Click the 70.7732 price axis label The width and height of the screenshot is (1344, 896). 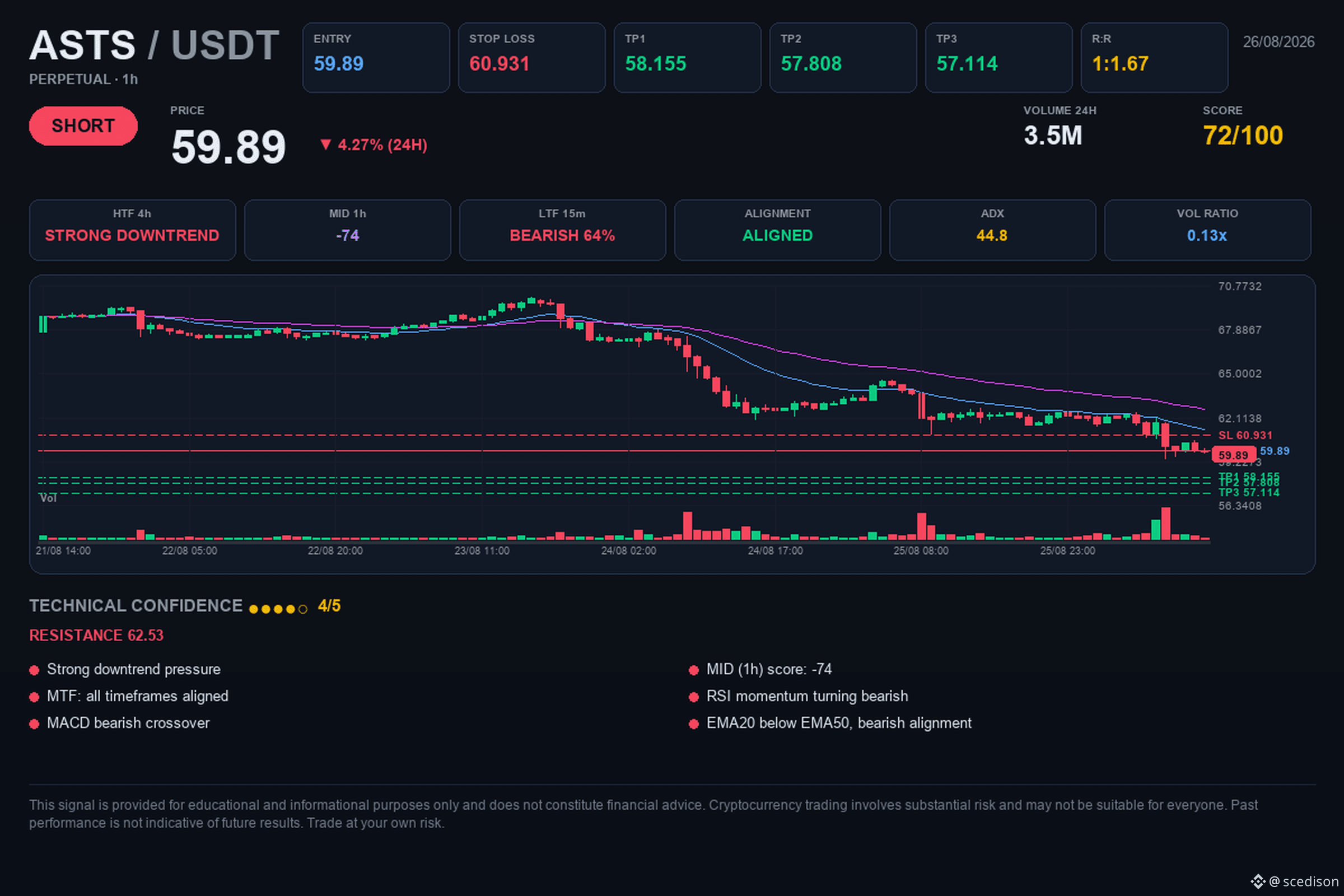coord(1239,286)
